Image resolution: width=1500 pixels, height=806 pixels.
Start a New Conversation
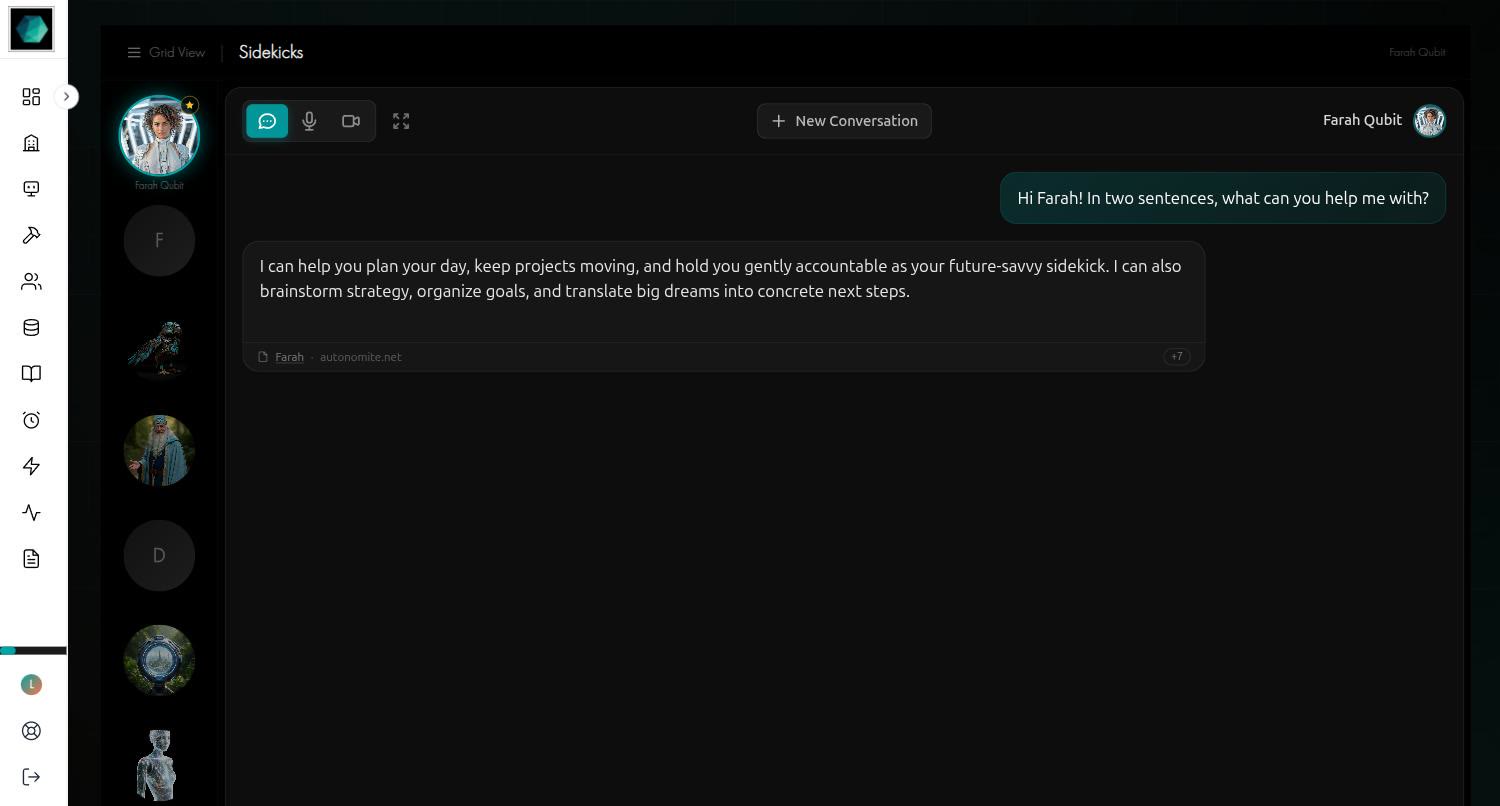coord(844,121)
